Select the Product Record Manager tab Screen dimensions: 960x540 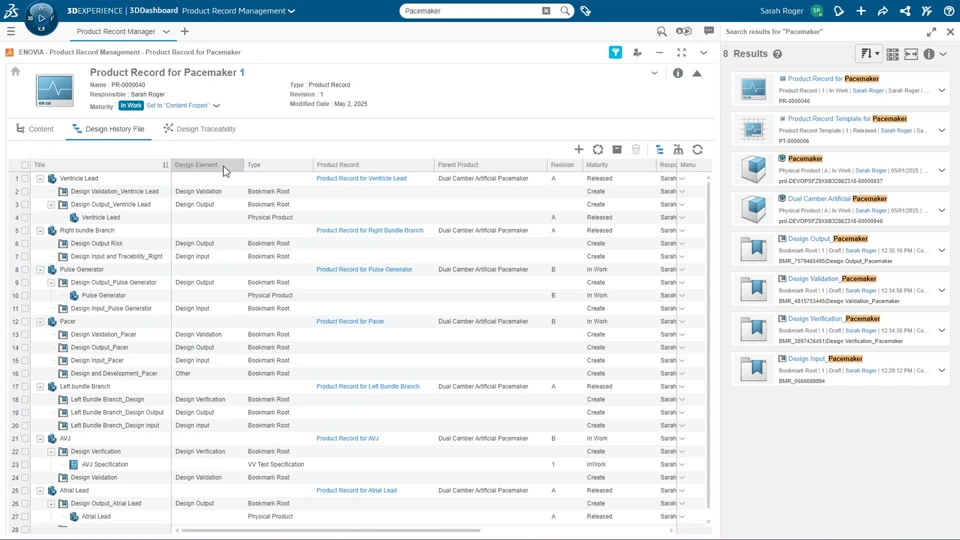(x=116, y=31)
